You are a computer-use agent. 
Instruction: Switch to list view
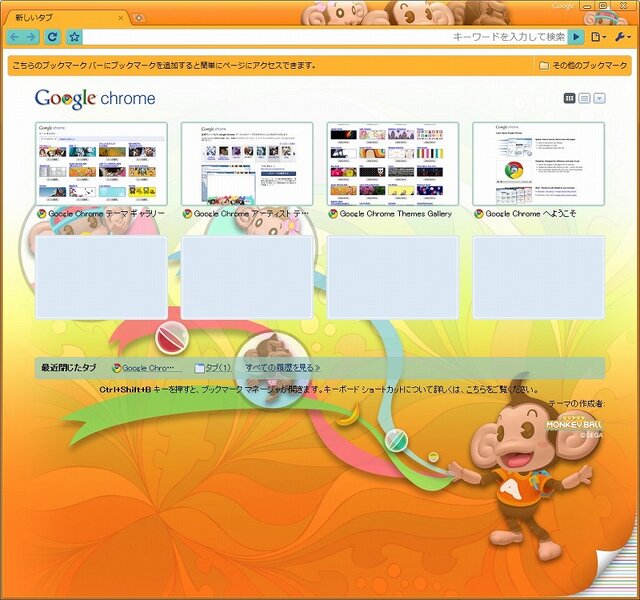584,98
